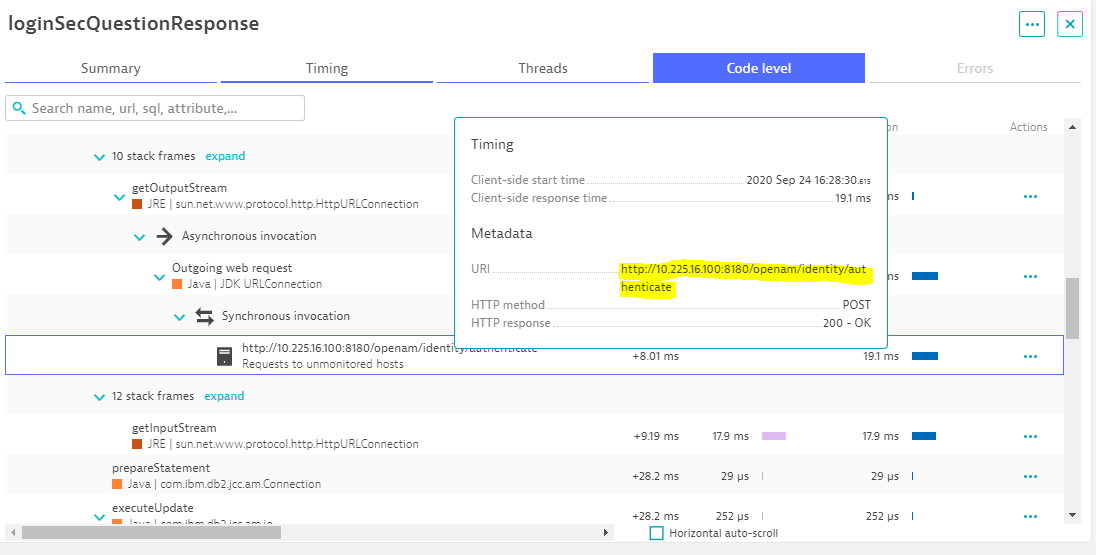Switch to the Timing tab
1096x555 pixels.
327,68
